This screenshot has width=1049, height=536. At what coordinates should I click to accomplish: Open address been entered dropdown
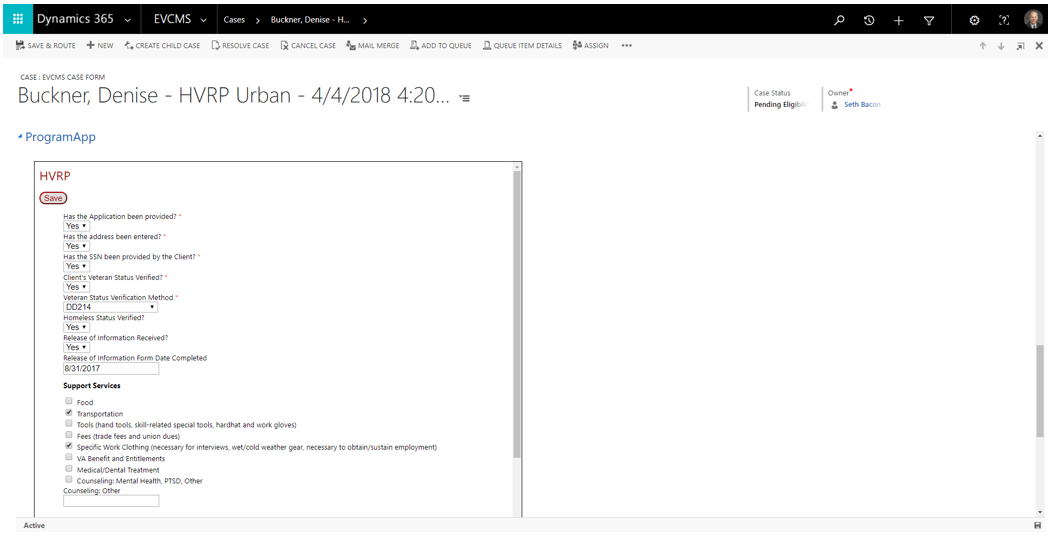[76, 246]
